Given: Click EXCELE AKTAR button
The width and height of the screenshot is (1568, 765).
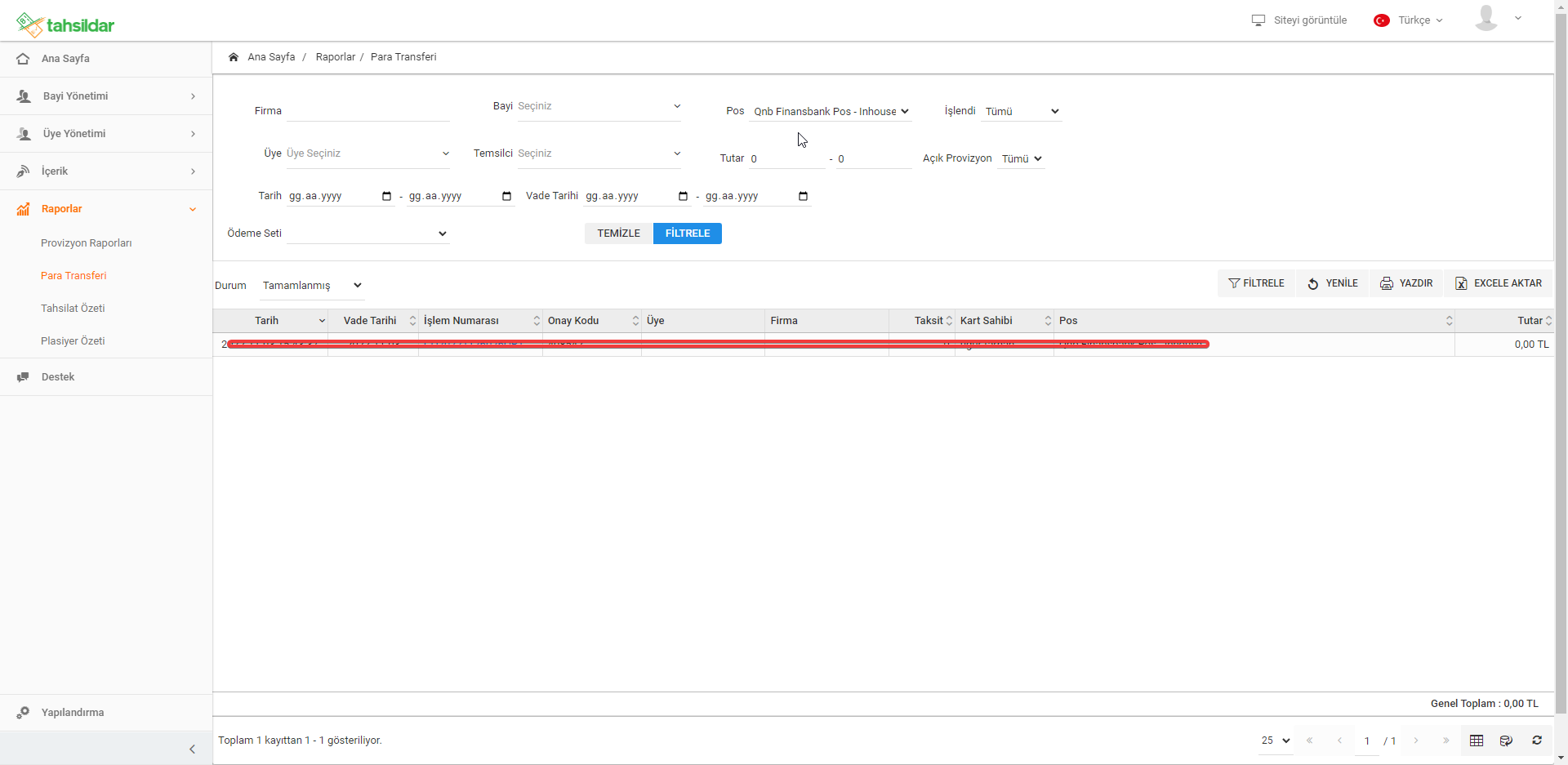Looking at the screenshot, I should click(x=1499, y=283).
